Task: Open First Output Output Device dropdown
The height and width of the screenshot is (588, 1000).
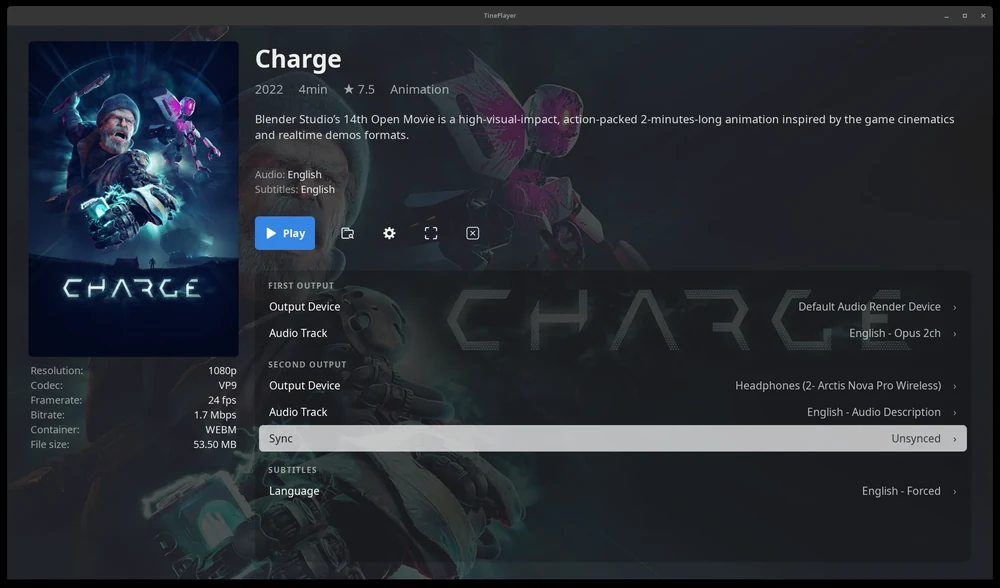Action: tap(613, 307)
